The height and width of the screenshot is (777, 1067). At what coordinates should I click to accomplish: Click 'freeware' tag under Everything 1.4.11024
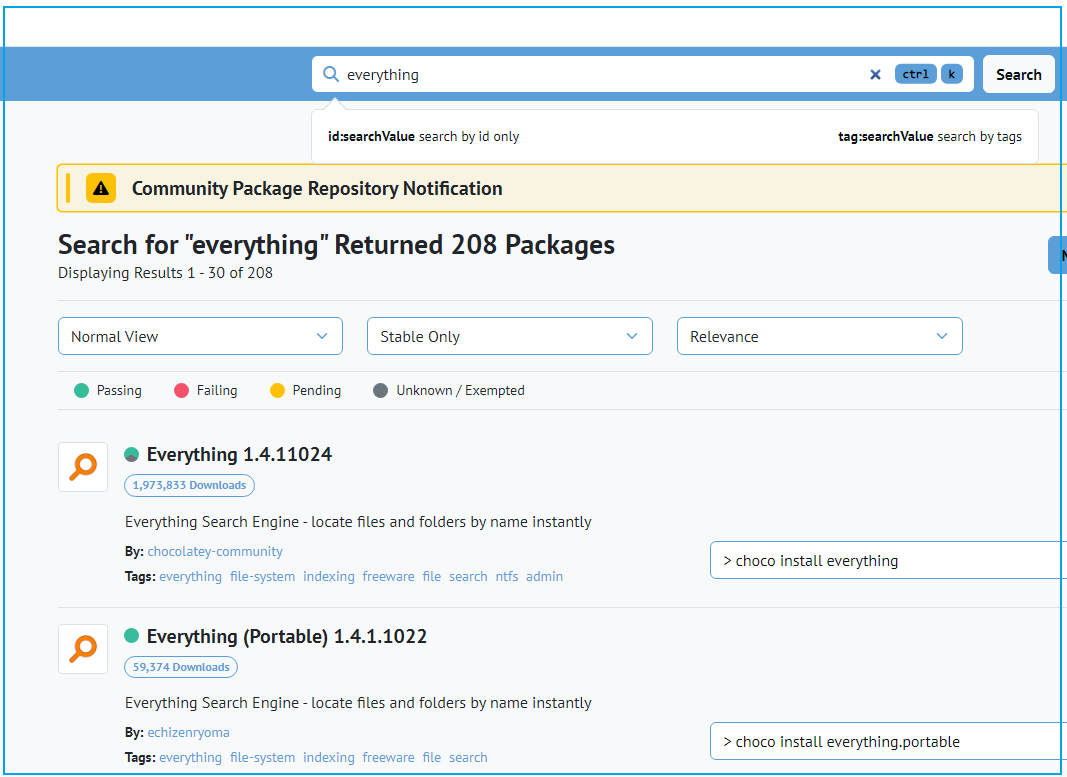tap(389, 576)
